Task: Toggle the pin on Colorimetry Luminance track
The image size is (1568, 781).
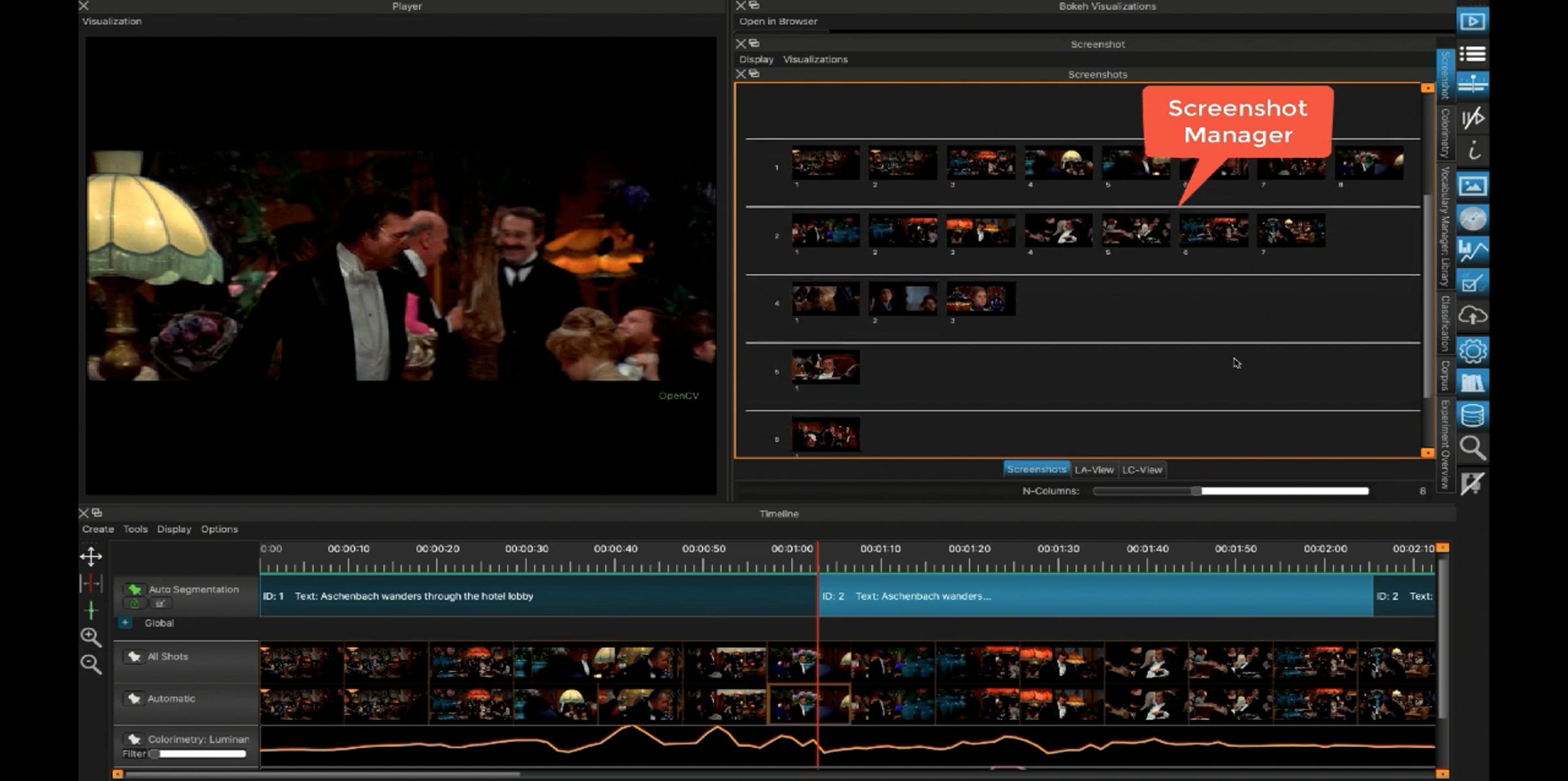Action: click(134, 739)
